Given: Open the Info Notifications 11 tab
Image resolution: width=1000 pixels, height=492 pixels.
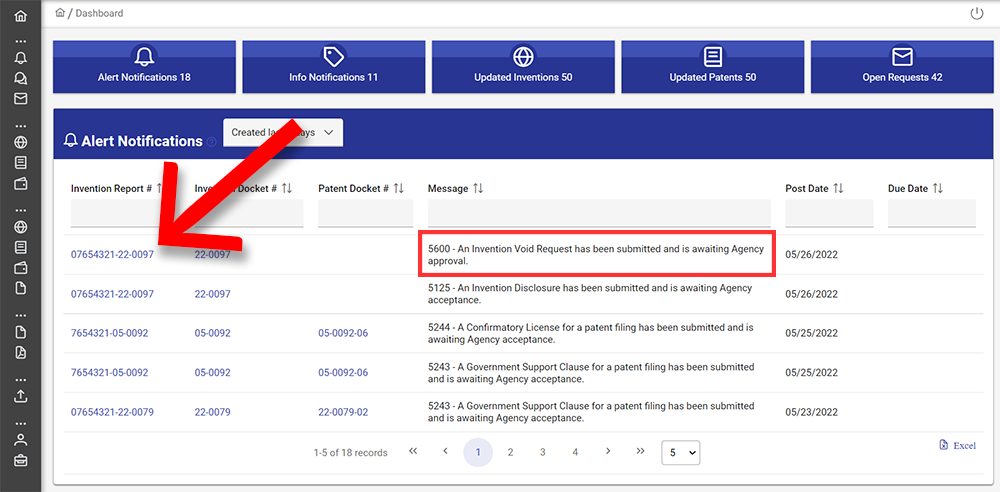Looking at the screenshot, I should click(334, 66).
